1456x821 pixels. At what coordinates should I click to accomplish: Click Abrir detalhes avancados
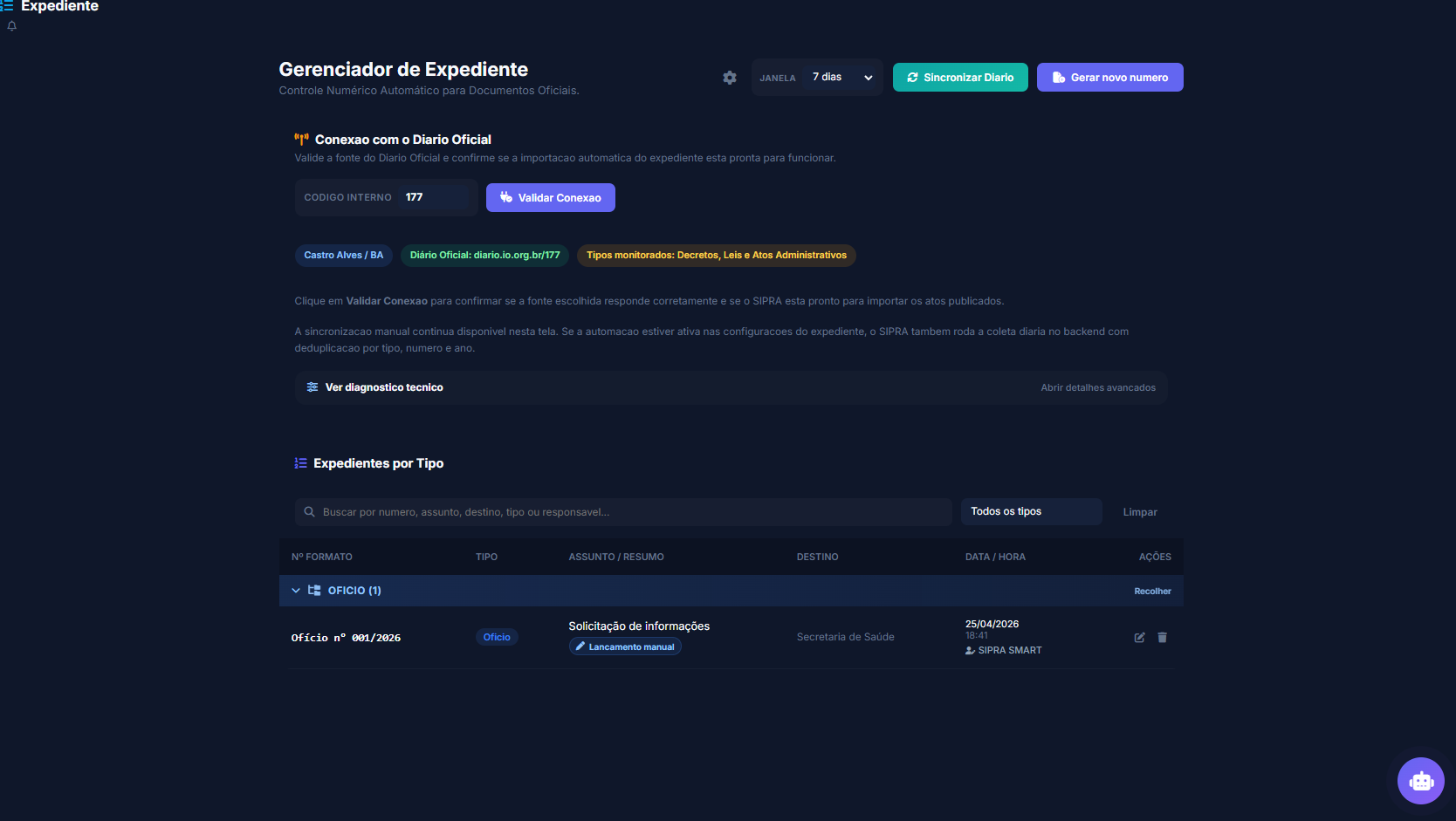coord(1098,388)
